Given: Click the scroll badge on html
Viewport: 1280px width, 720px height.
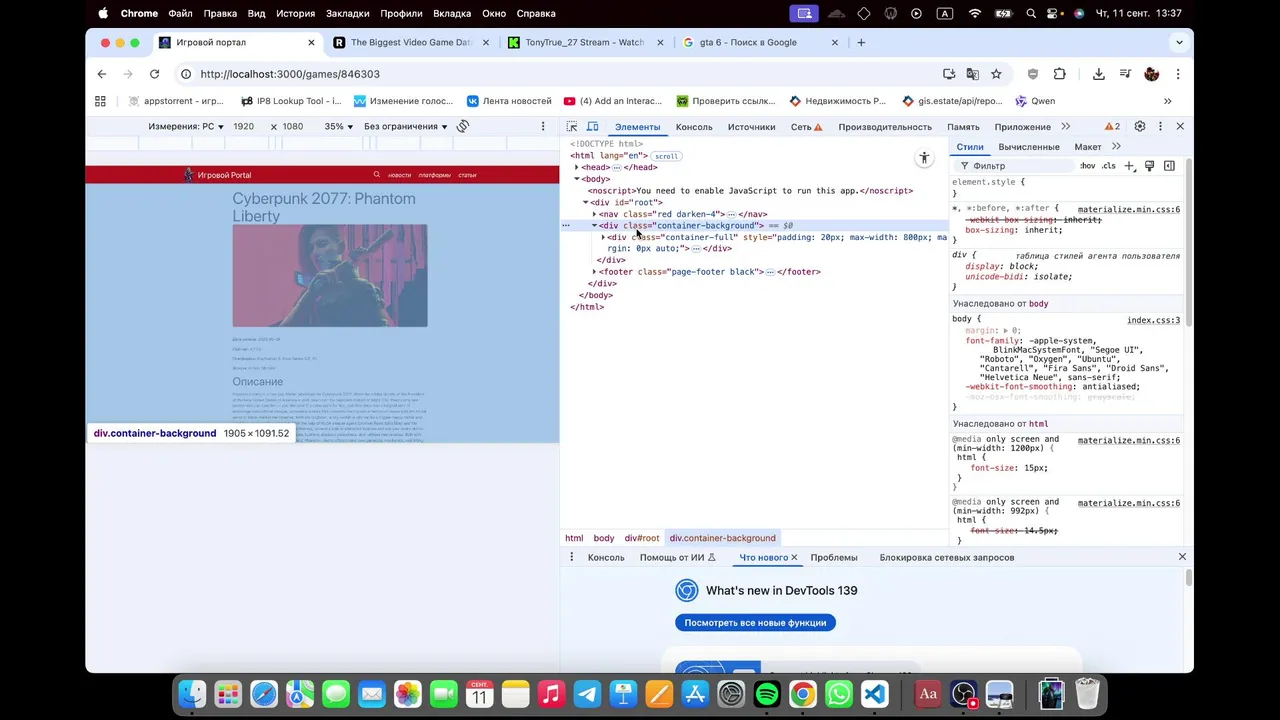Looking at the screenshot, I should pos(666,156).
